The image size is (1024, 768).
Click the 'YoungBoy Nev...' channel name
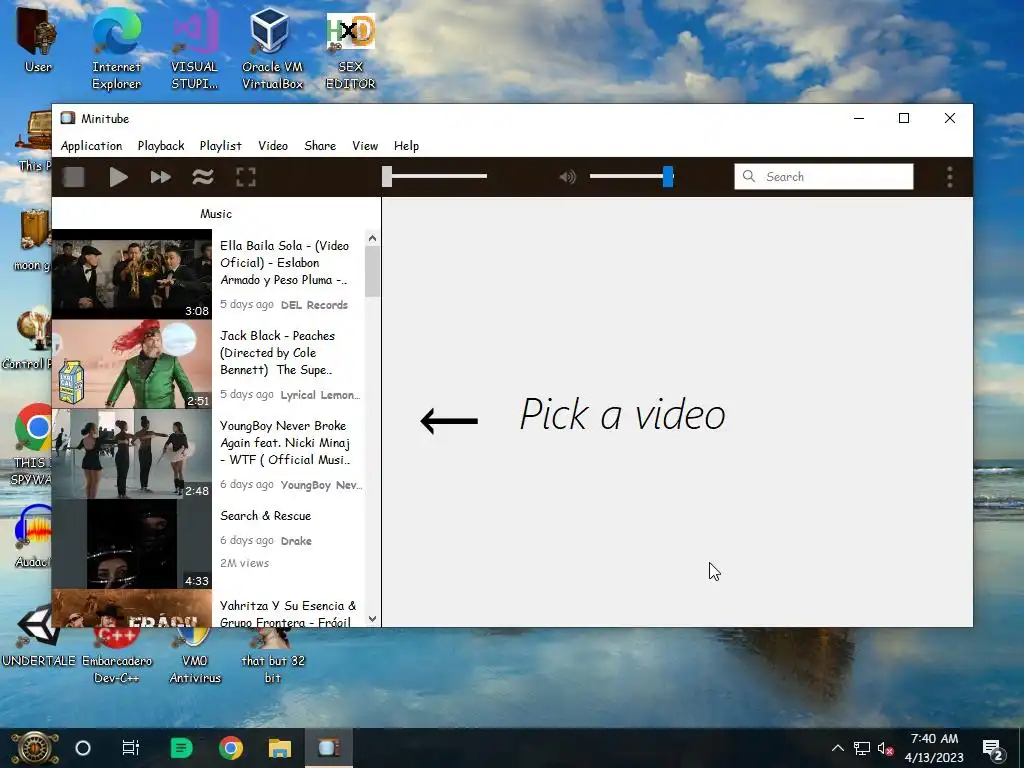point(321,485)
